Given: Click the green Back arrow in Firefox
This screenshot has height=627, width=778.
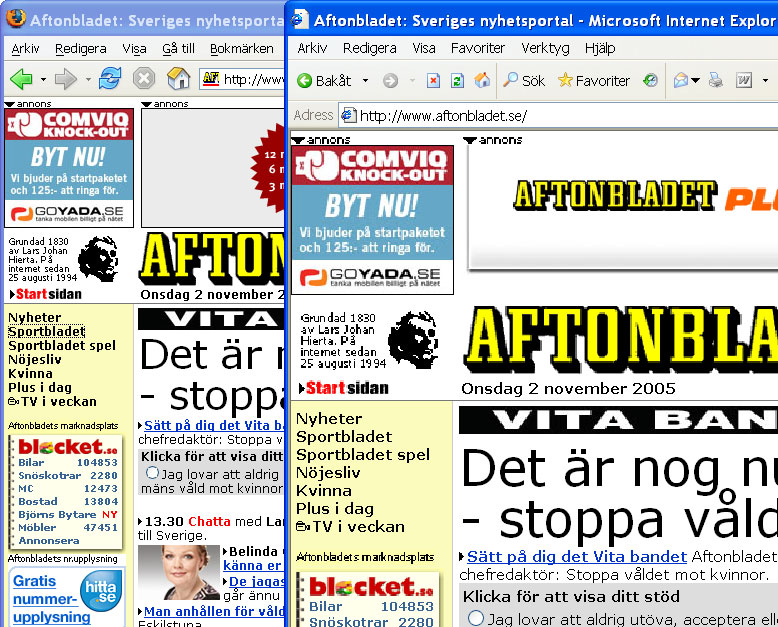Looking at the screenshot, I should pyautogui.click(x=21, y=79).
